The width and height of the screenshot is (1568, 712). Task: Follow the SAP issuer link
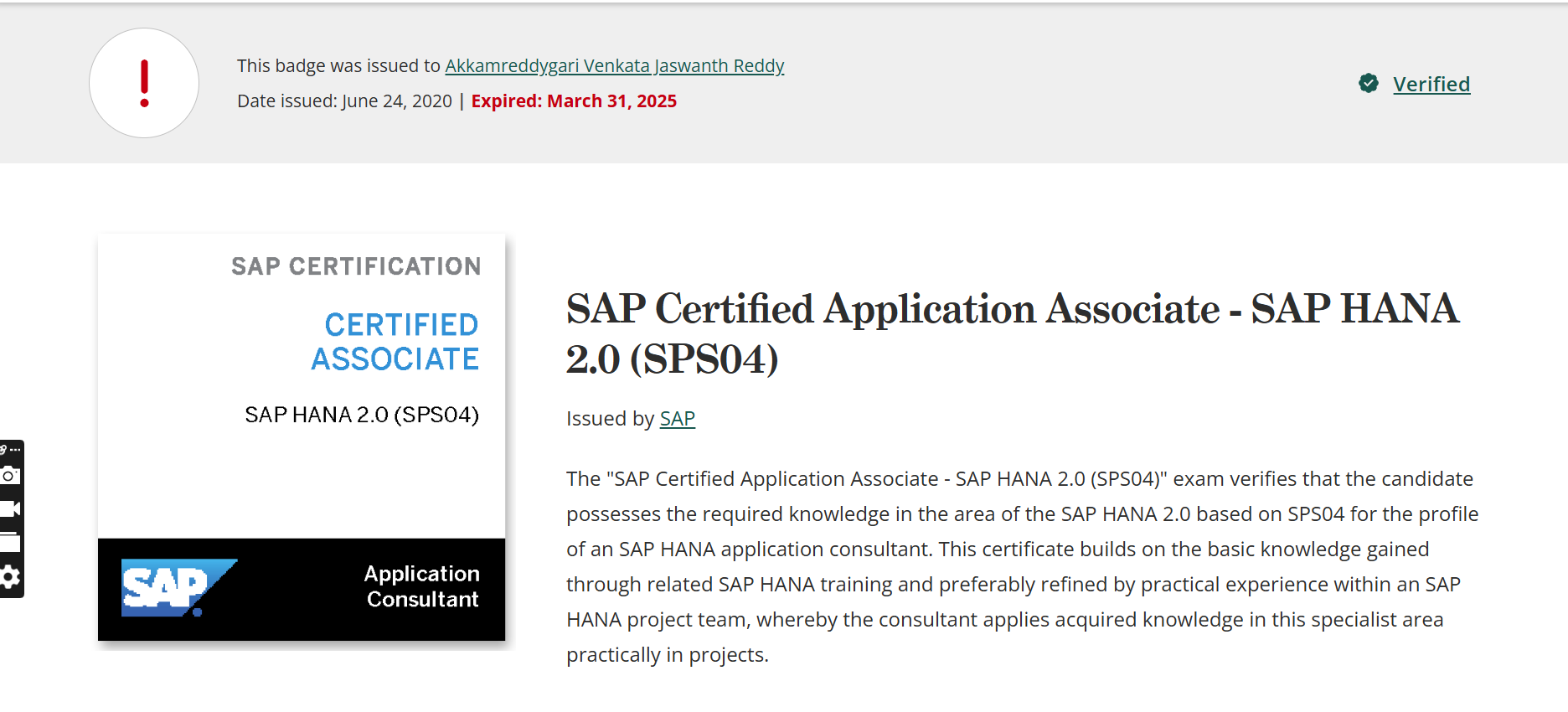(677, 419)
